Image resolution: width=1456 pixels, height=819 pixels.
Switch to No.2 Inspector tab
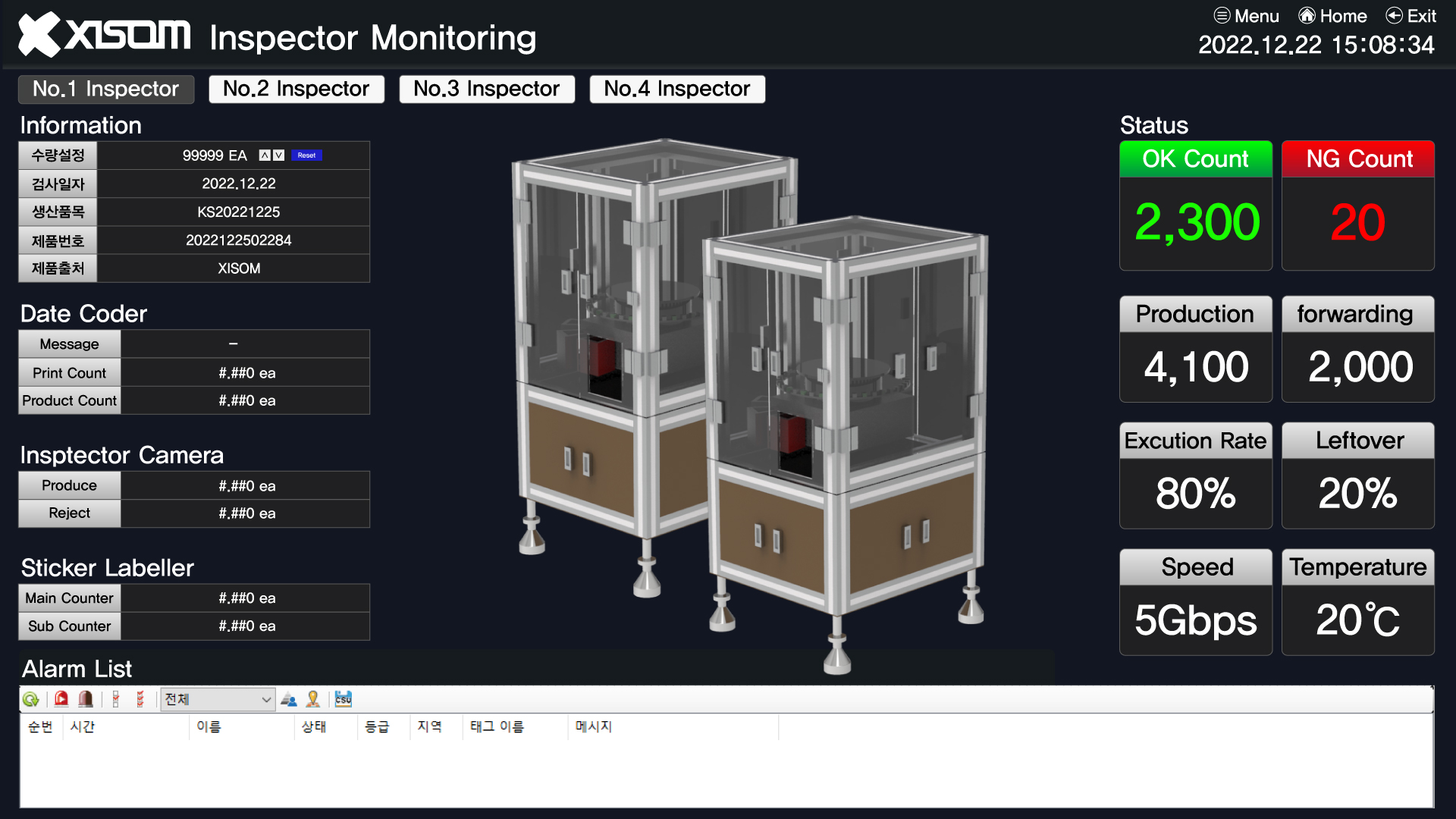click(297, 89)
